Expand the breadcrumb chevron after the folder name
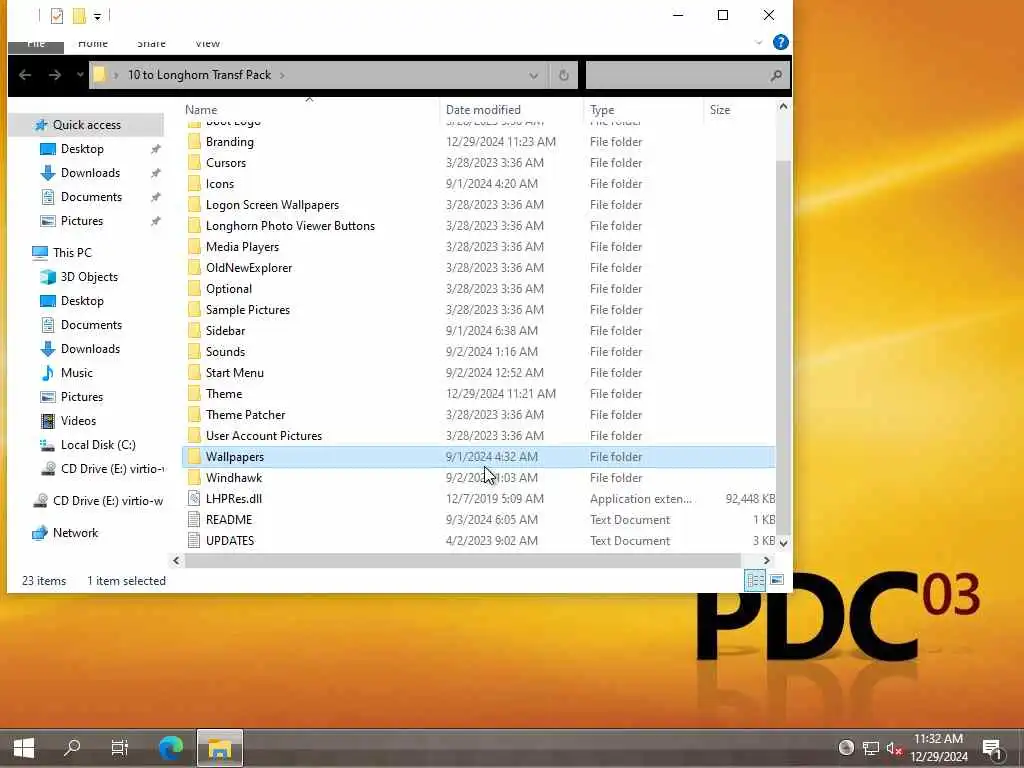The width and height of the screenshot is (1024, 768). click(x=282, y=76)
